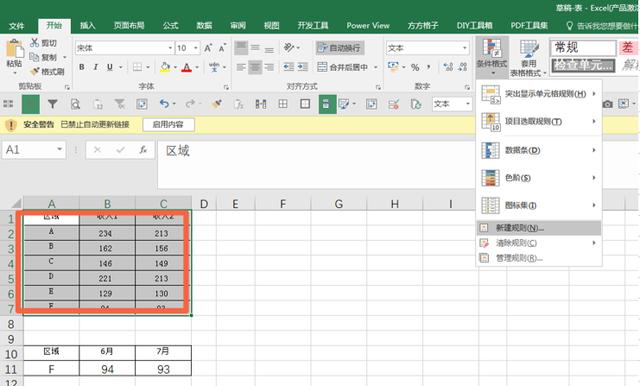The height and width of the screenshot is (386, 640).
Task: Toggle Italic formatting
Action: click(96, 67)
